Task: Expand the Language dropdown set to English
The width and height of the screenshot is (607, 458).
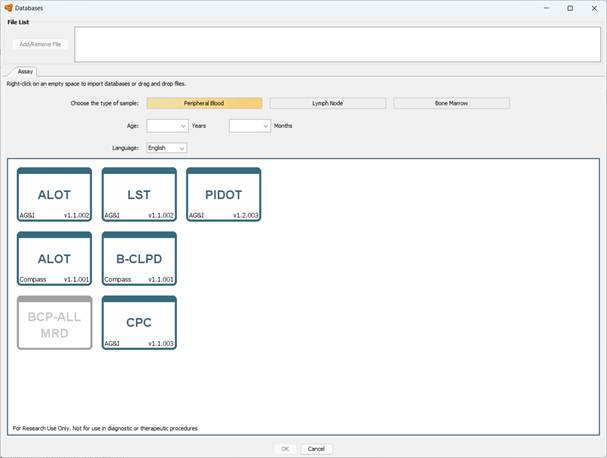Action: [x=166, y=148]
